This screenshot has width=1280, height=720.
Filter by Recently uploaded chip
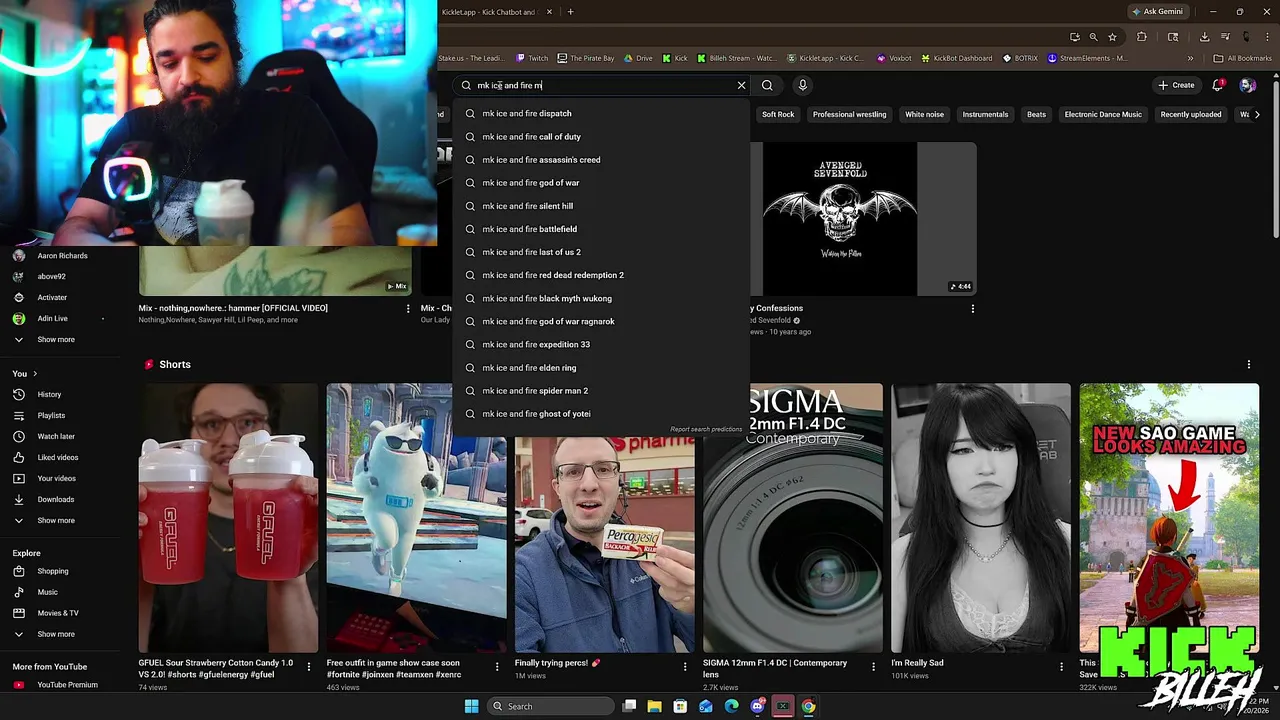pyautogui.click(x=1190, y=114)
